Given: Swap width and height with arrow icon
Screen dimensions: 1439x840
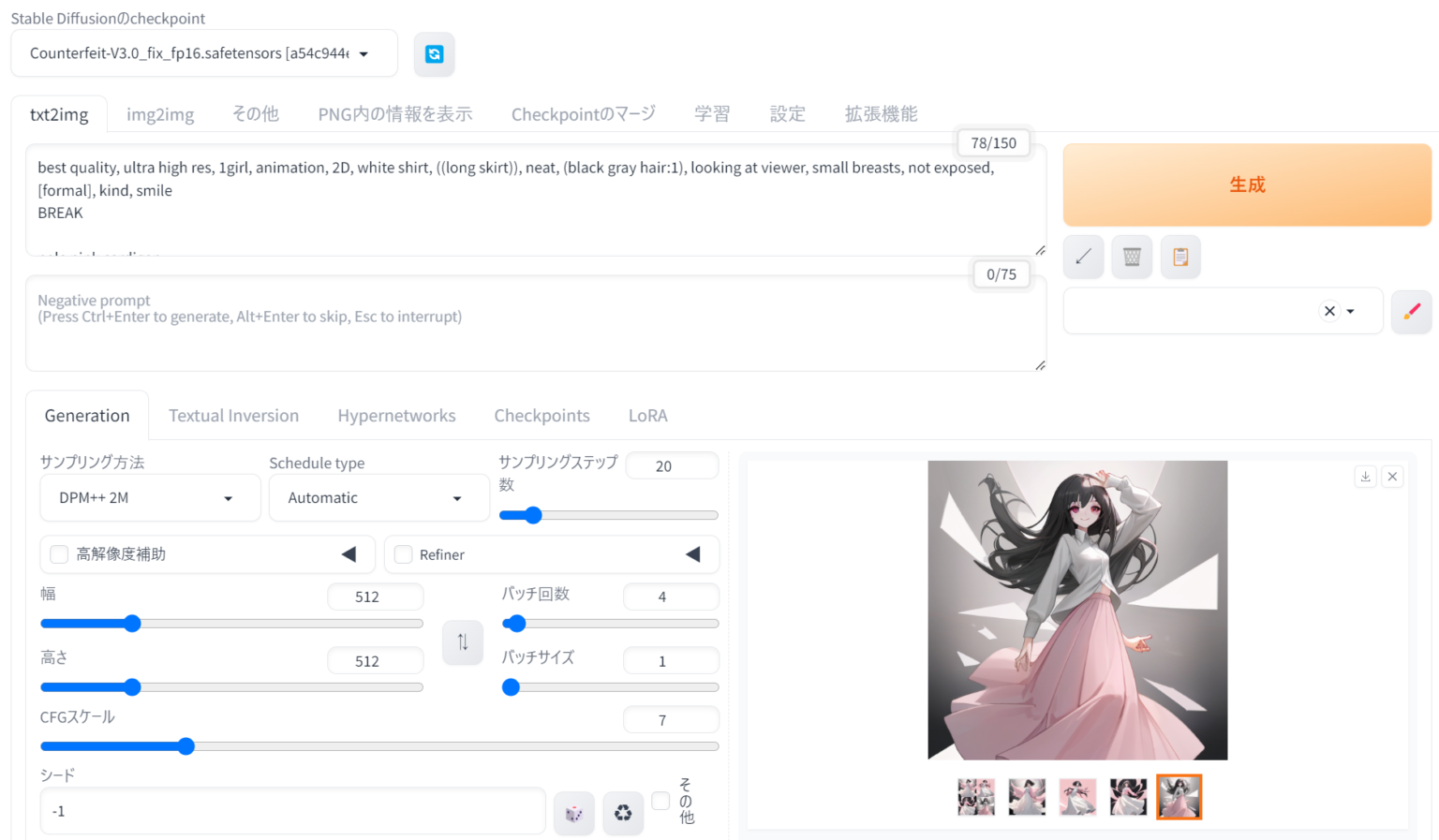Looking at the screenshot, I should tap(462, 642).
